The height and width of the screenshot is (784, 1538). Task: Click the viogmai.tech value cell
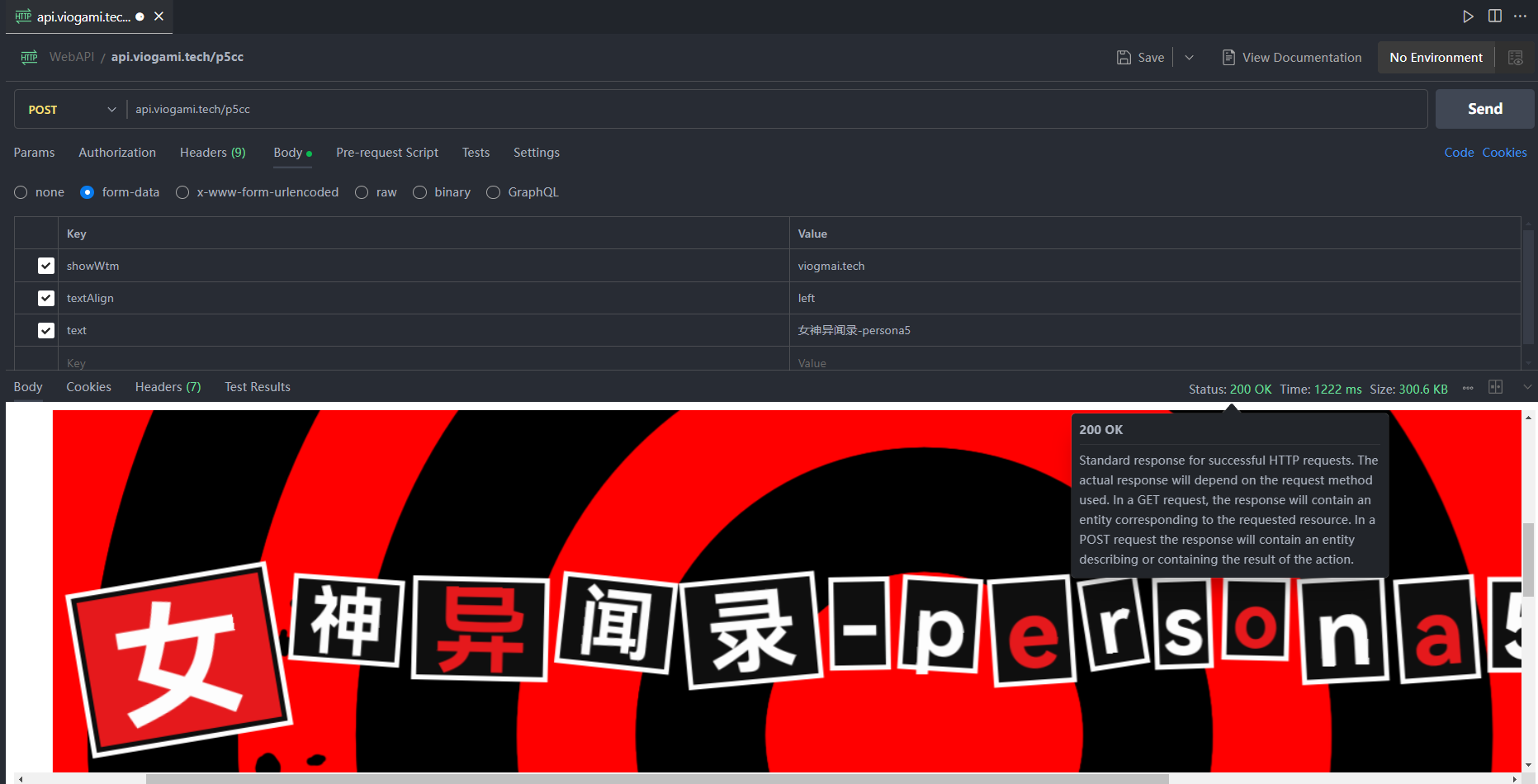1155,266
